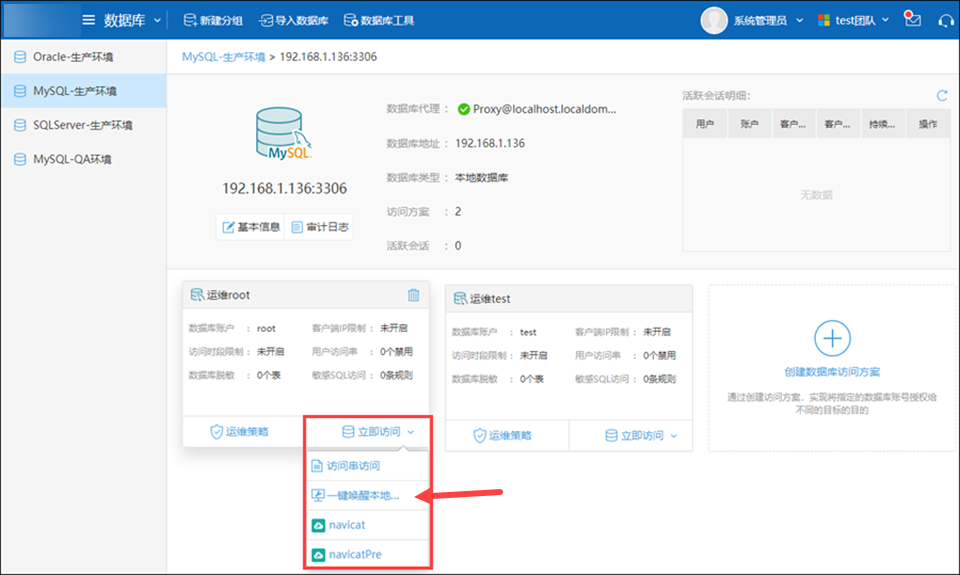Click the 192.168.1.136:3306 heading text
The height and width of the screenshot is (575, 960).
(x=284, y=189)
